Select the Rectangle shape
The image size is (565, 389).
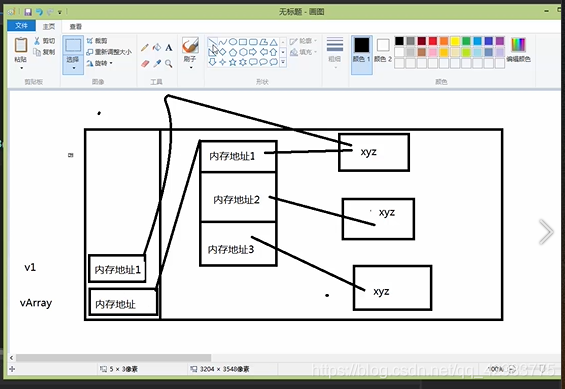(x=243, y=42)
